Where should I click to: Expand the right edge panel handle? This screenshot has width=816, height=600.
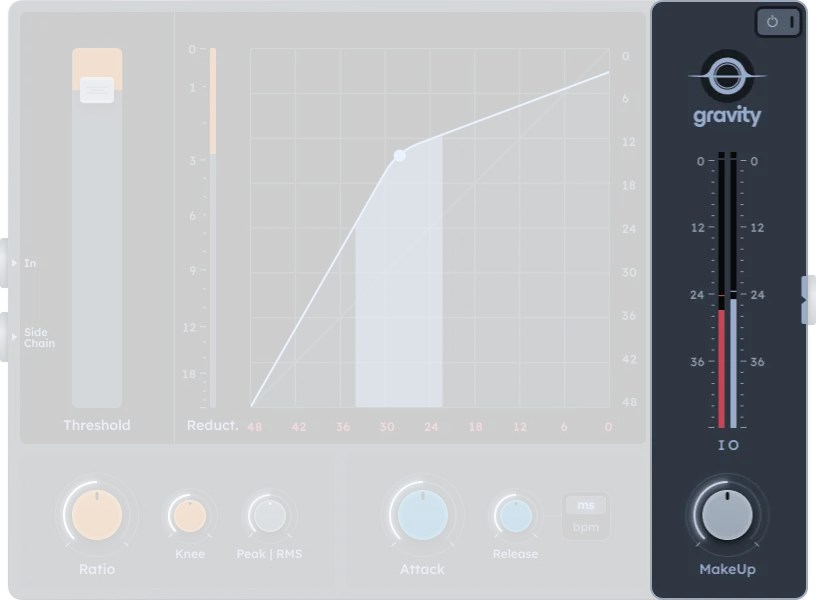click(804, 300)
